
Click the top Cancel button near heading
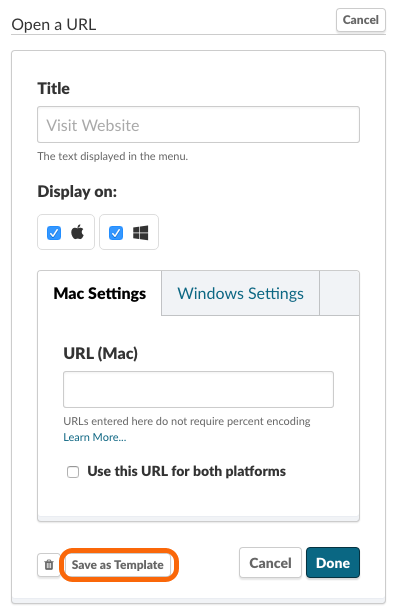(x=361, y=20)
